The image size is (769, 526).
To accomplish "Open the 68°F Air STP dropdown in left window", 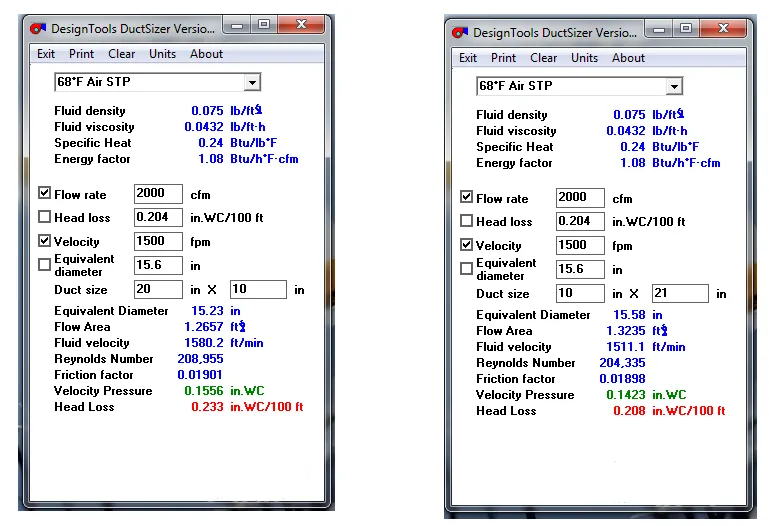I will point(252,82).
